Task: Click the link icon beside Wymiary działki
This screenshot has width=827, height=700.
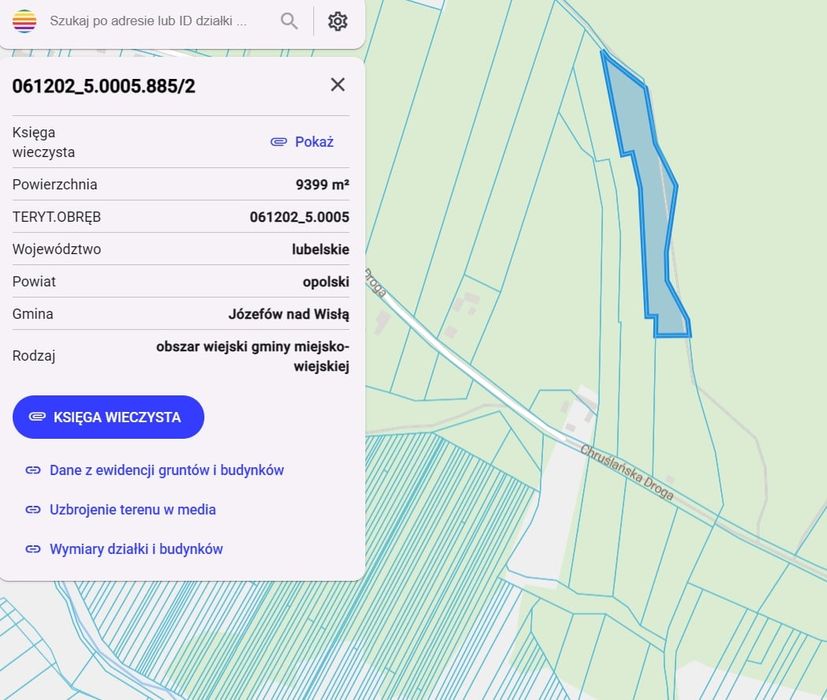Action: [x=33, y=549]
